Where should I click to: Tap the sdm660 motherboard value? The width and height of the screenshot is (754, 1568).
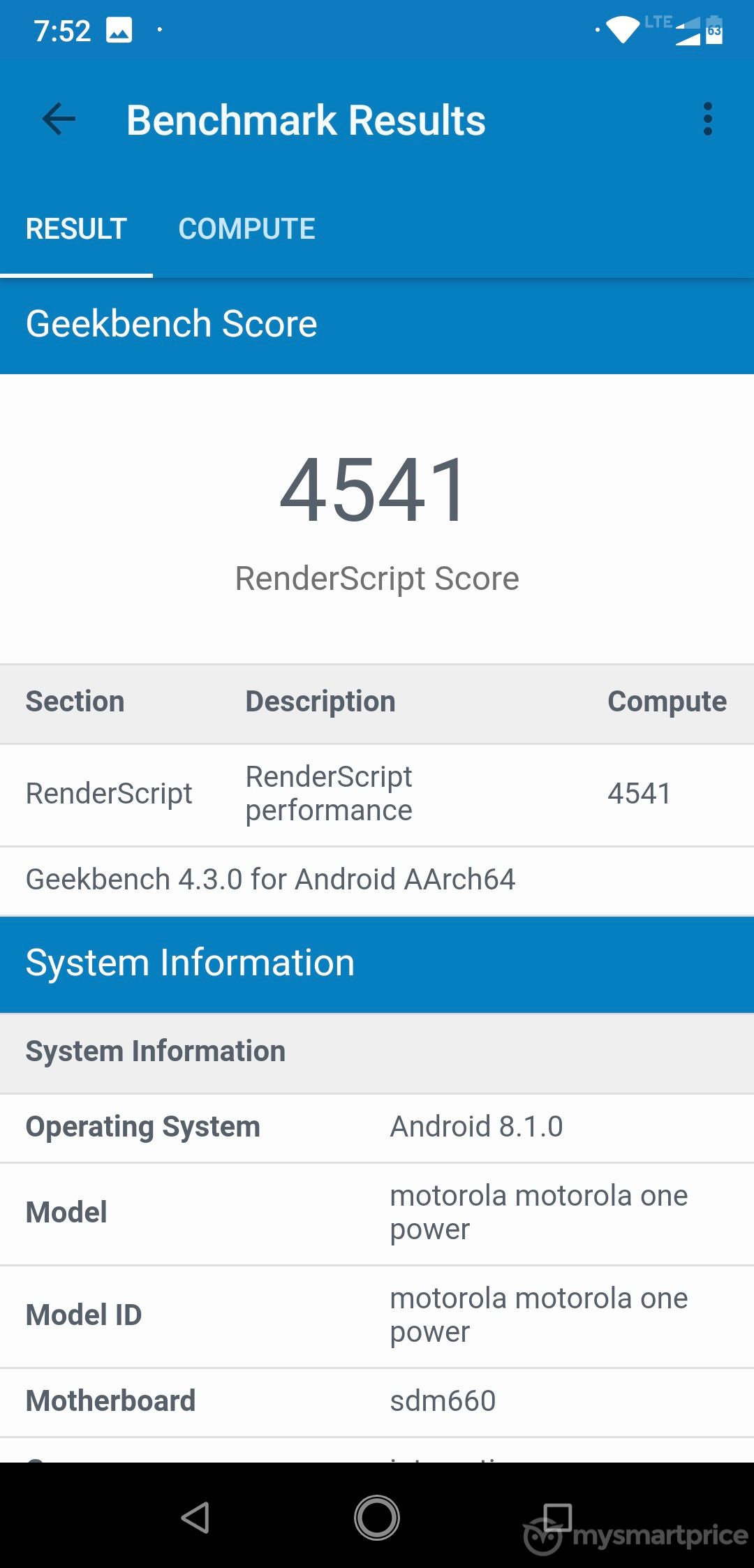(x=443, y=1401)
